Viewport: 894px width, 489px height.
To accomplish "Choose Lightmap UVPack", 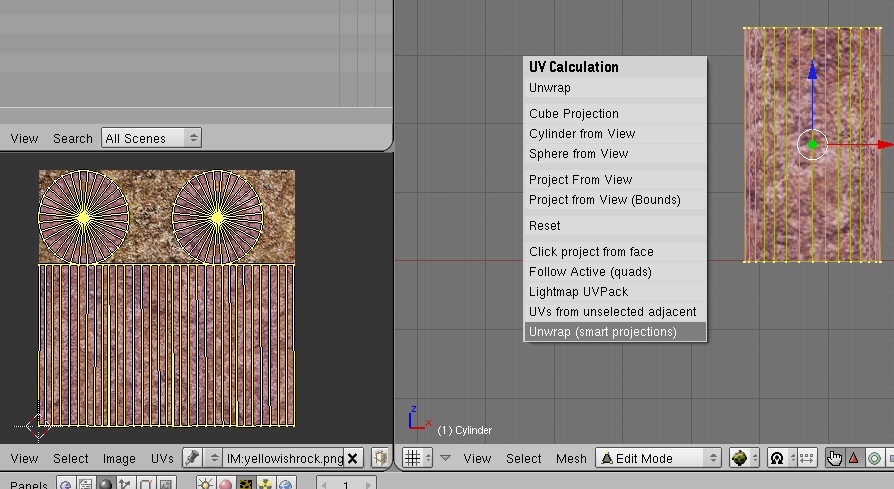I will [x=615, y=291].
